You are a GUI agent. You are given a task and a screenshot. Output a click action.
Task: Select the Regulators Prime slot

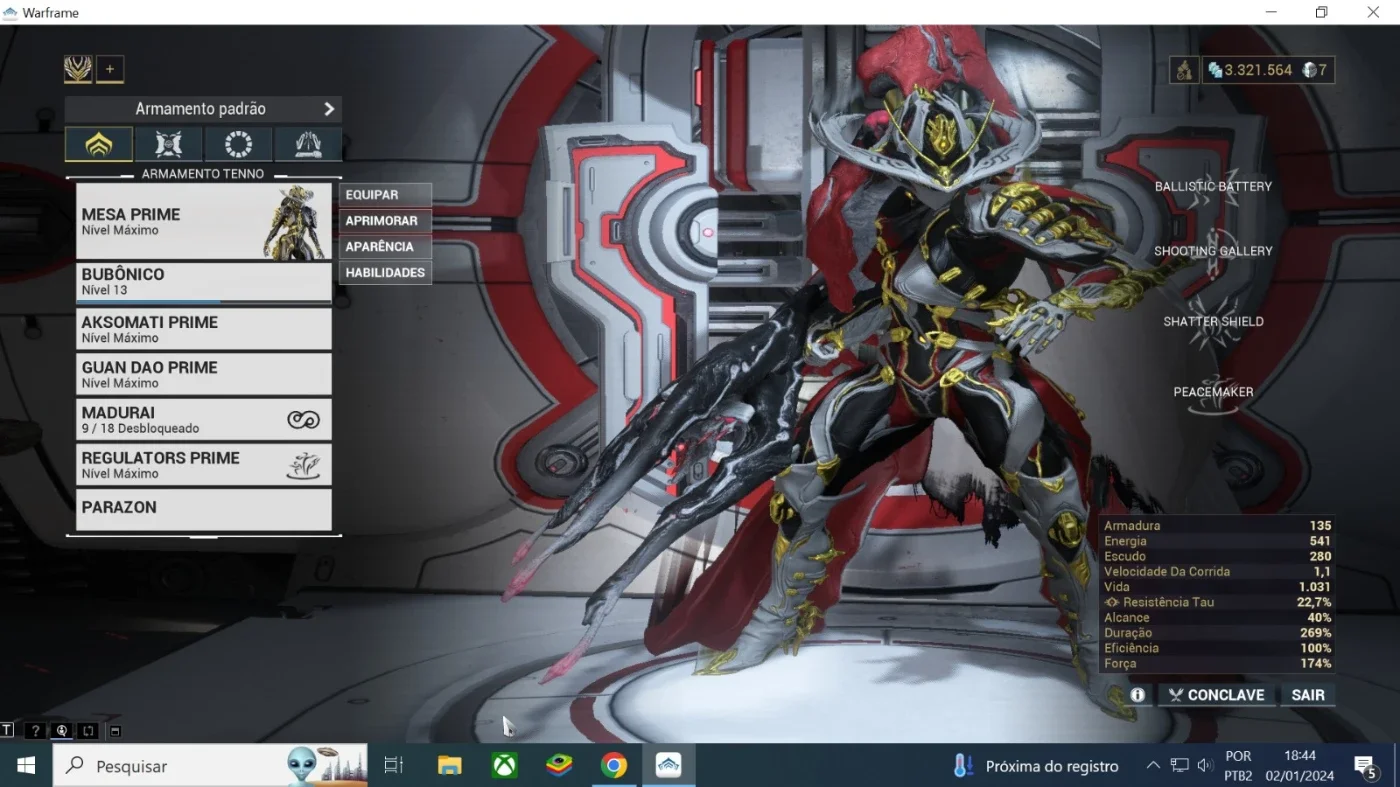(x=204, y=465)
